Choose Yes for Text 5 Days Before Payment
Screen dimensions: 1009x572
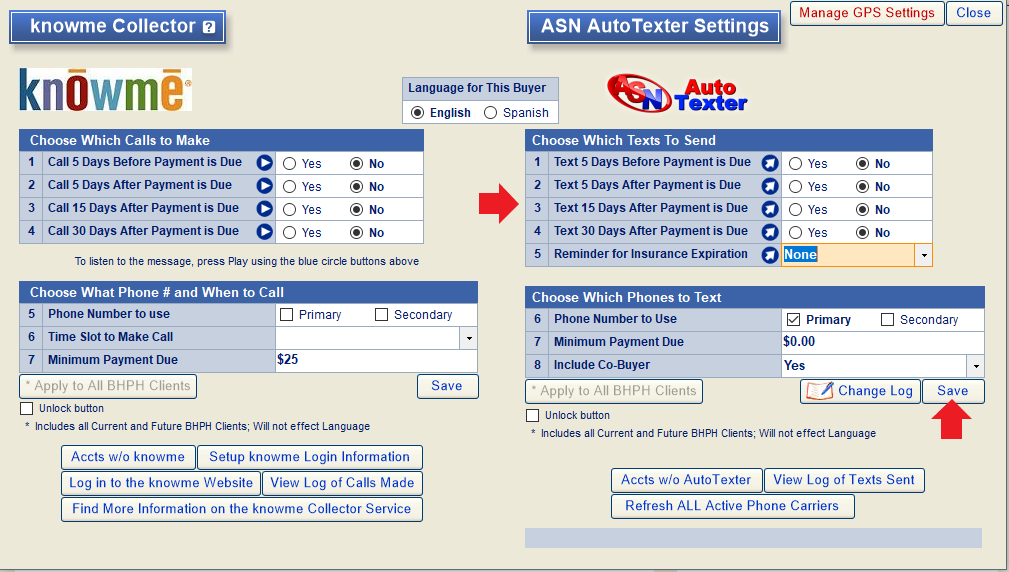[795, 163]
